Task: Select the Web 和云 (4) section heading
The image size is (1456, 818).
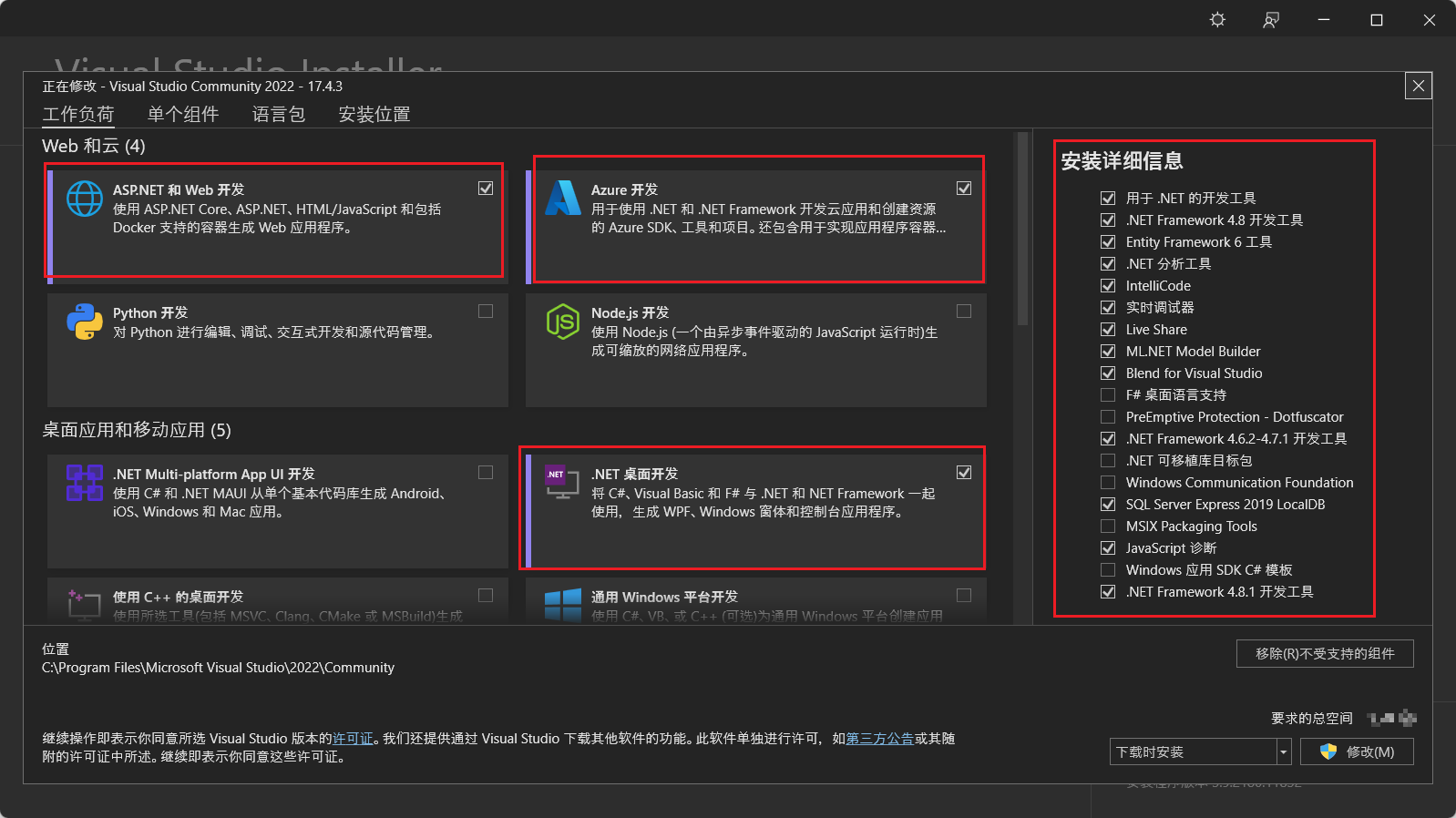Action: coord(94,146)
